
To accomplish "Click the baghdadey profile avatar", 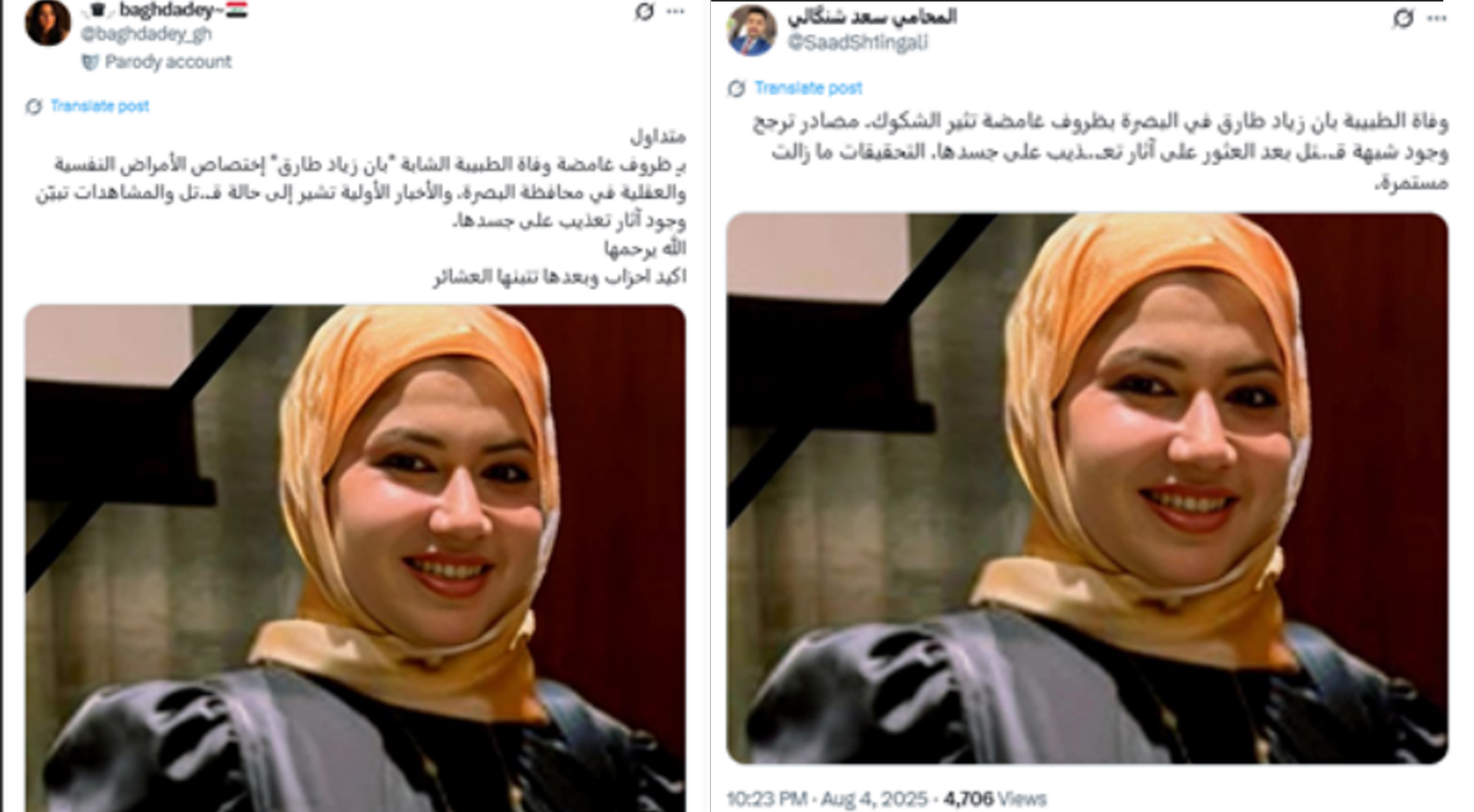I will point(48,21).
